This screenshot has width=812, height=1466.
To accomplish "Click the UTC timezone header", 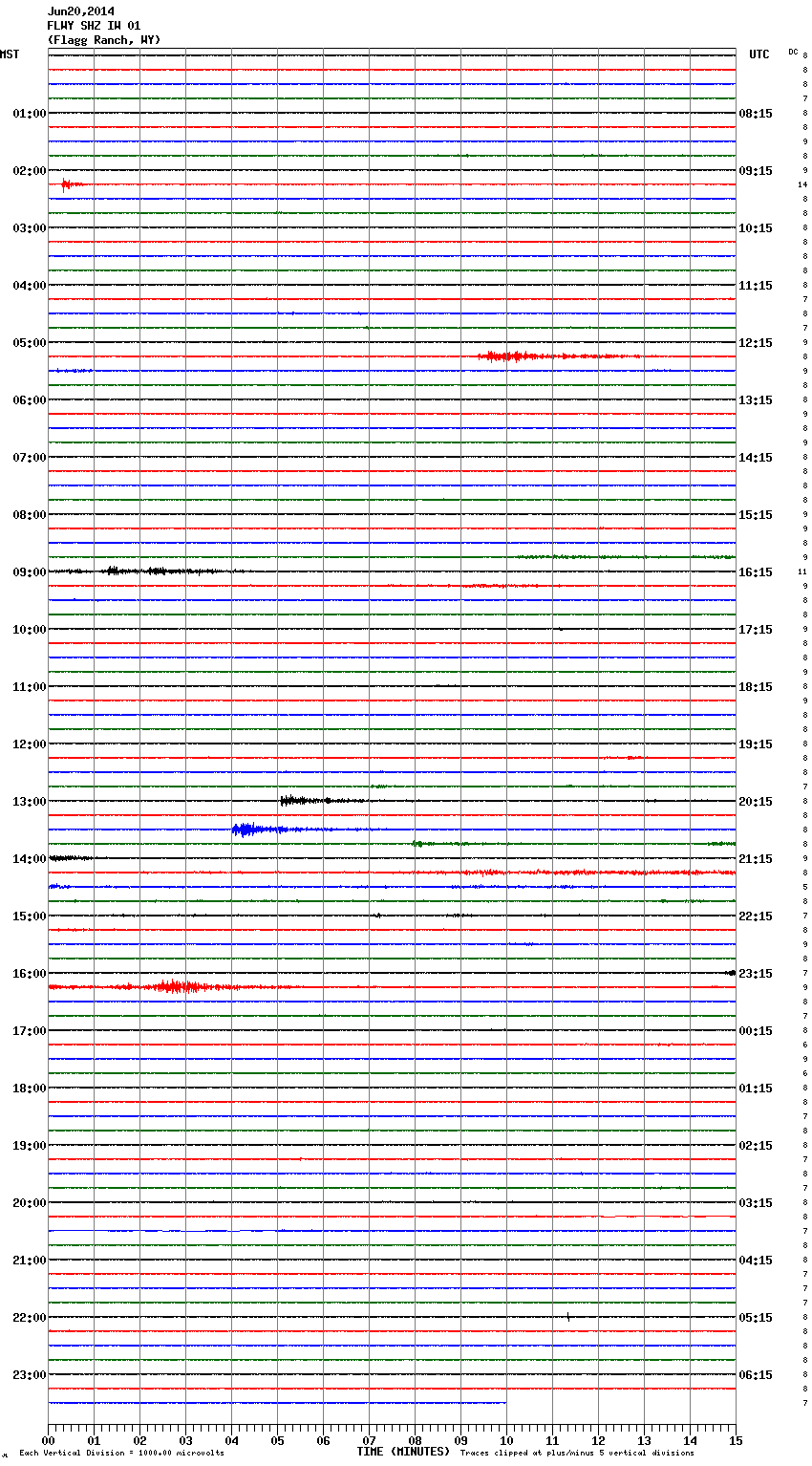I will (759, 54).
